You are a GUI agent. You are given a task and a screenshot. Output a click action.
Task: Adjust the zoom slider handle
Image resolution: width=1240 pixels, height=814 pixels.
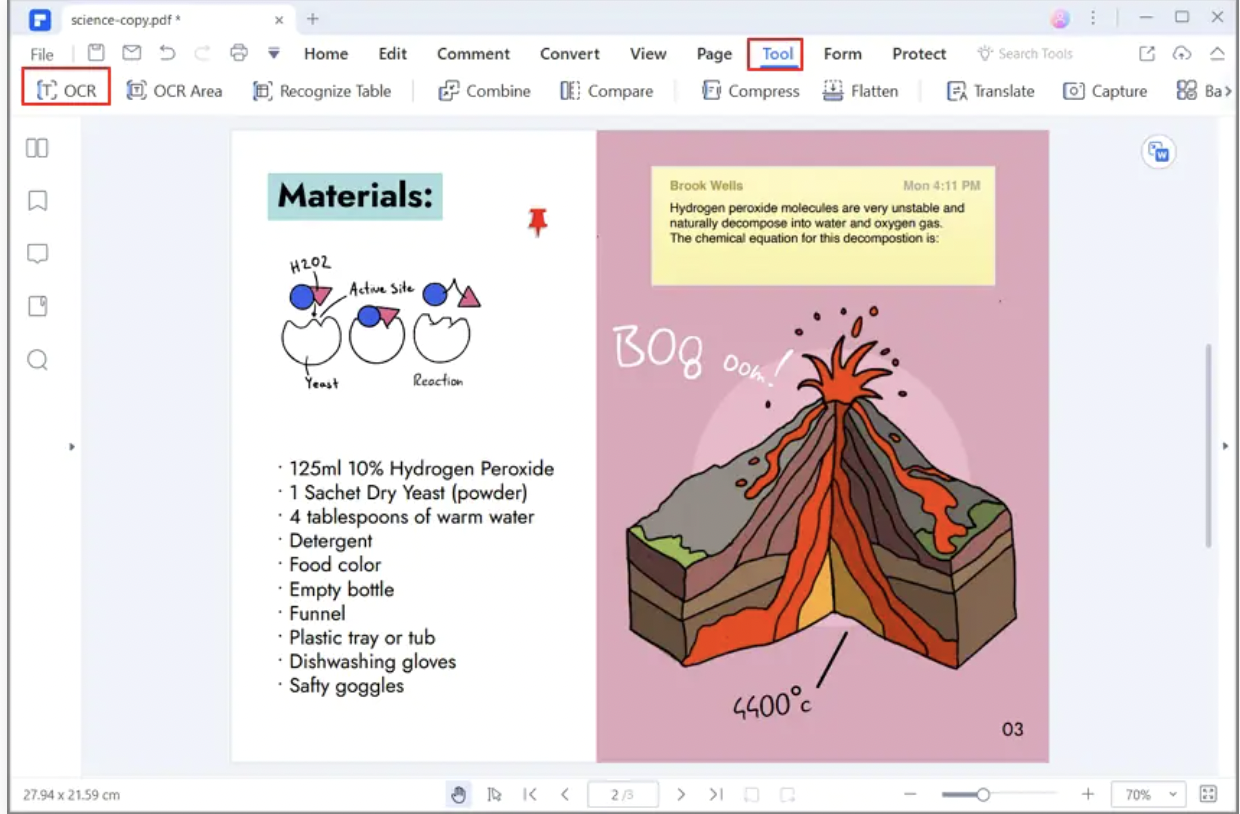click(983, 795)
